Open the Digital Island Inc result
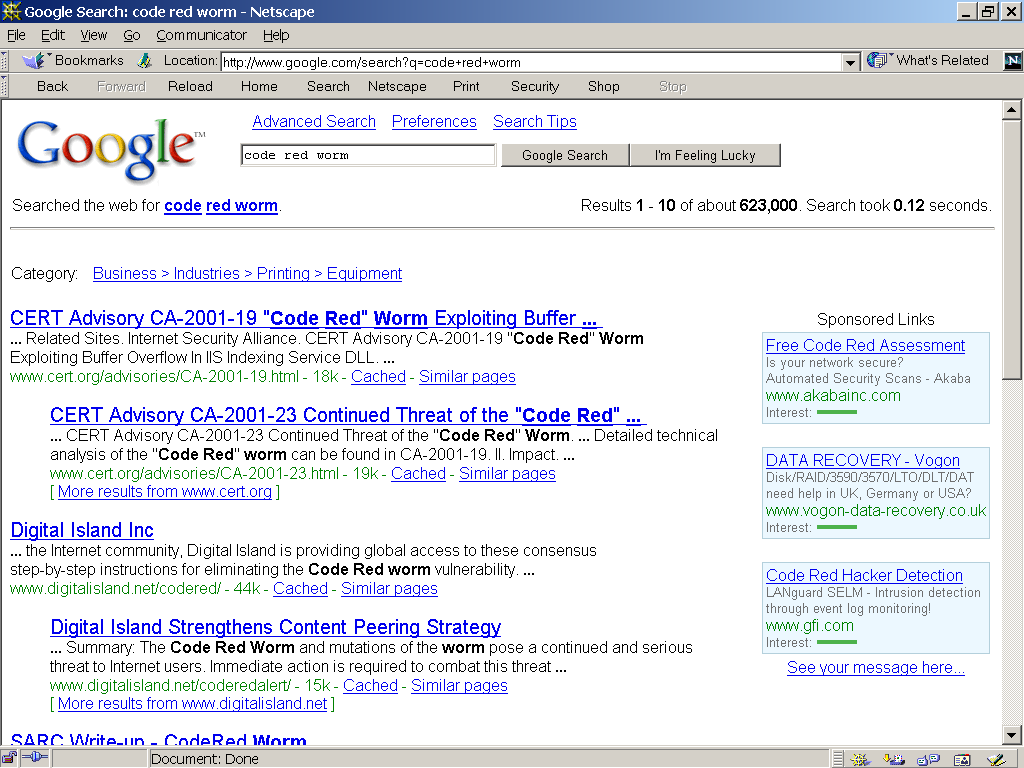 pos(82,530)
